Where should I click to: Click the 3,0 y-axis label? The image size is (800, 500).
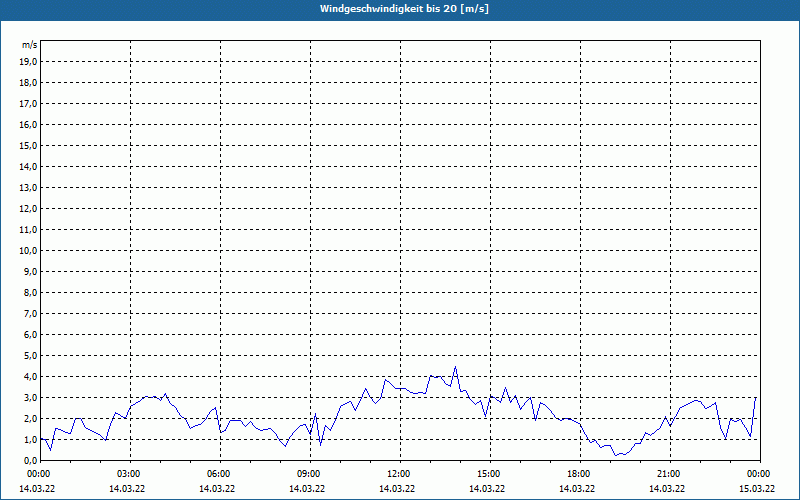[x=31, y=397]
